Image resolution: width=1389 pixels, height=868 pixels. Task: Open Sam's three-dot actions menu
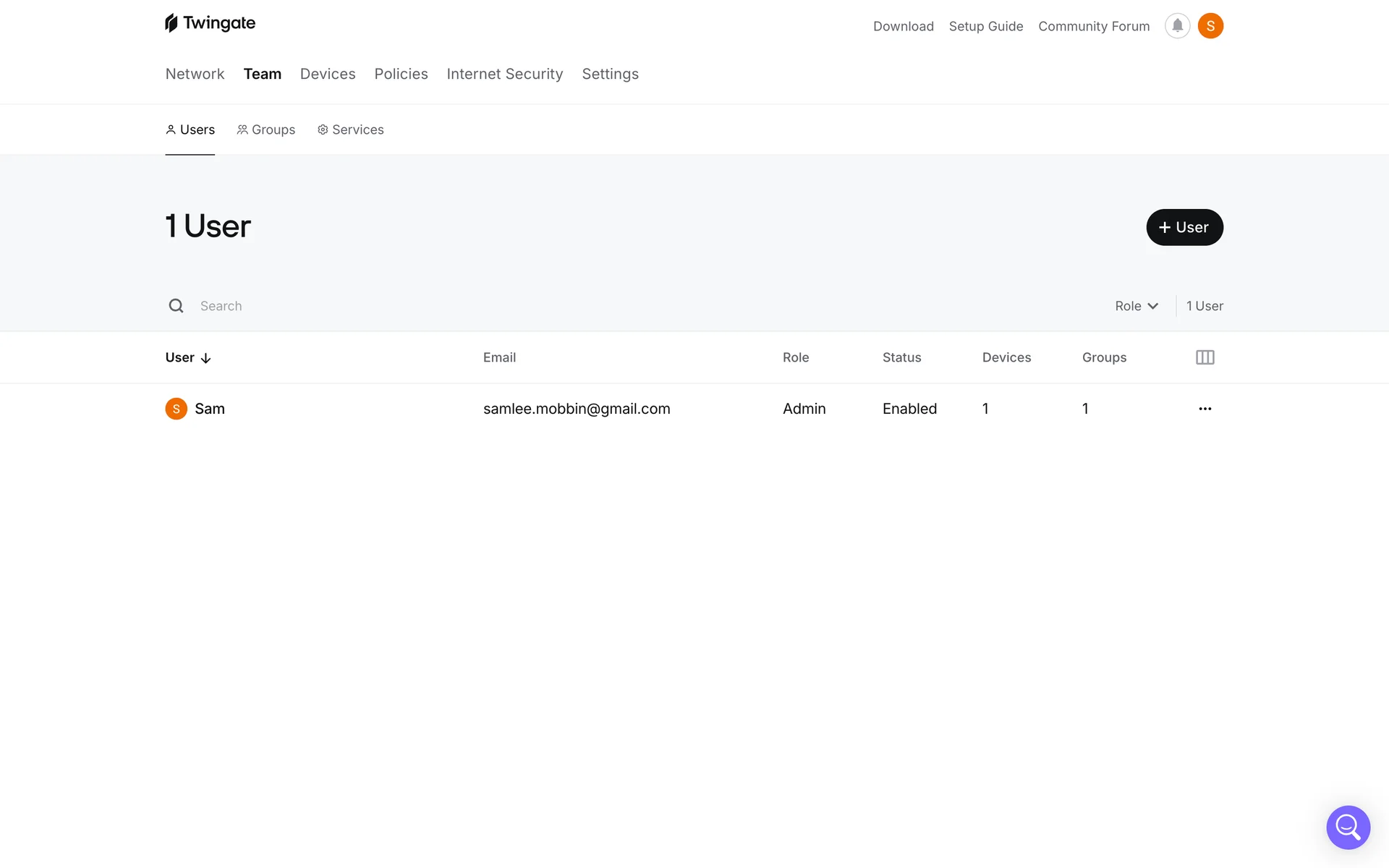click(x=1205, y=409)
